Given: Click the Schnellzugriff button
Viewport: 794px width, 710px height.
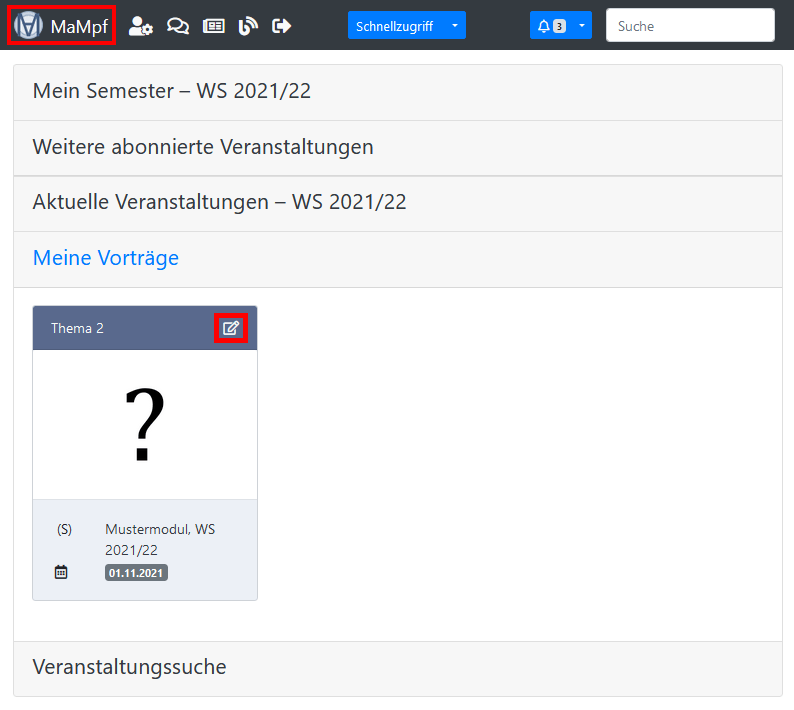Looking at the screenshot, I should (x=394, y=26).
